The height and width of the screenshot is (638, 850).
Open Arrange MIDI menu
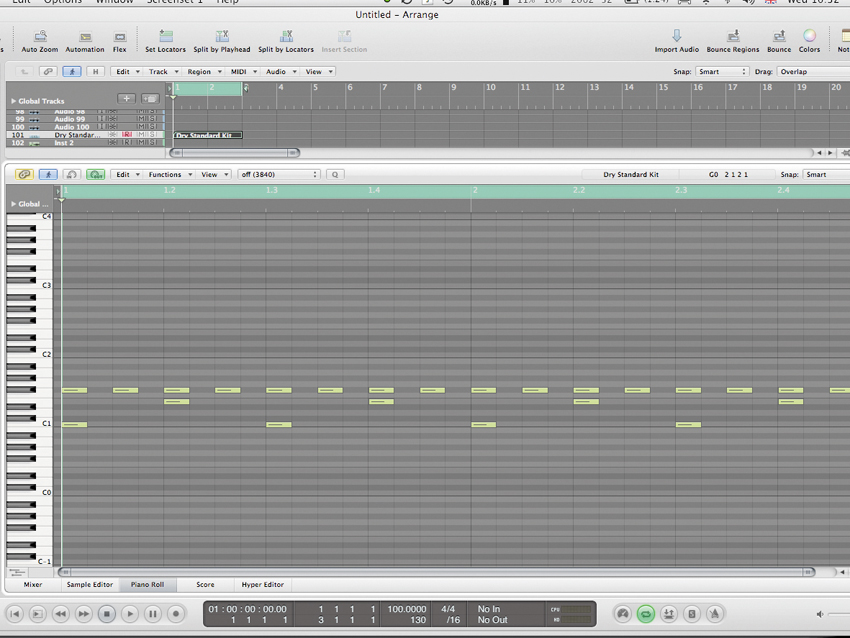243,72
